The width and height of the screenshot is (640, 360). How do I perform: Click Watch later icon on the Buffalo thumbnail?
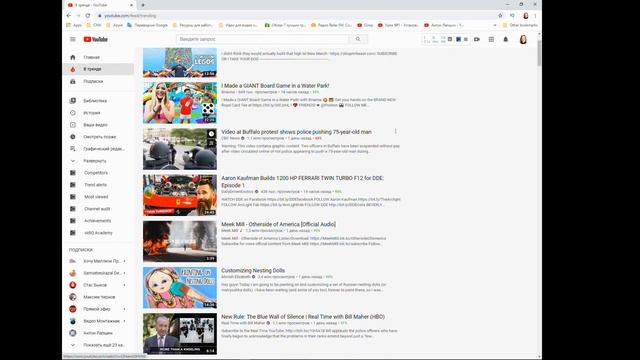(x=211, y=134)
